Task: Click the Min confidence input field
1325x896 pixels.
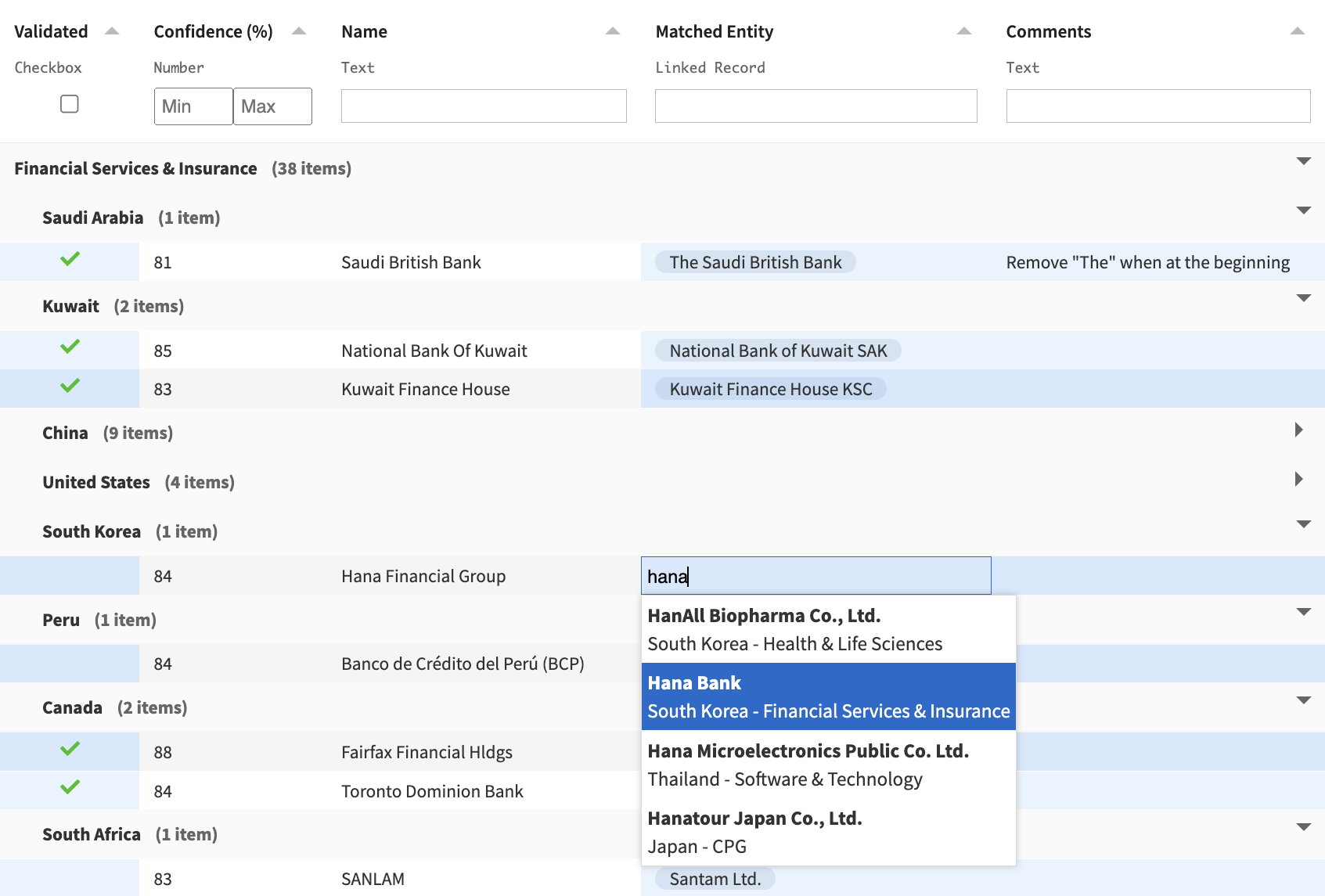Action: pyautogui.click(x=193, y=106)
